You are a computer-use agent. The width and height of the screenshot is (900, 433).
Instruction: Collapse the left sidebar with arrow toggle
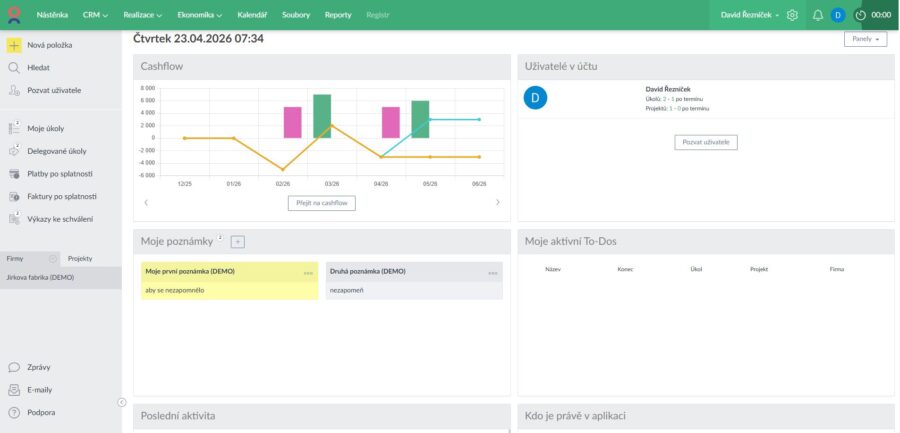click(x=122, y=403)
